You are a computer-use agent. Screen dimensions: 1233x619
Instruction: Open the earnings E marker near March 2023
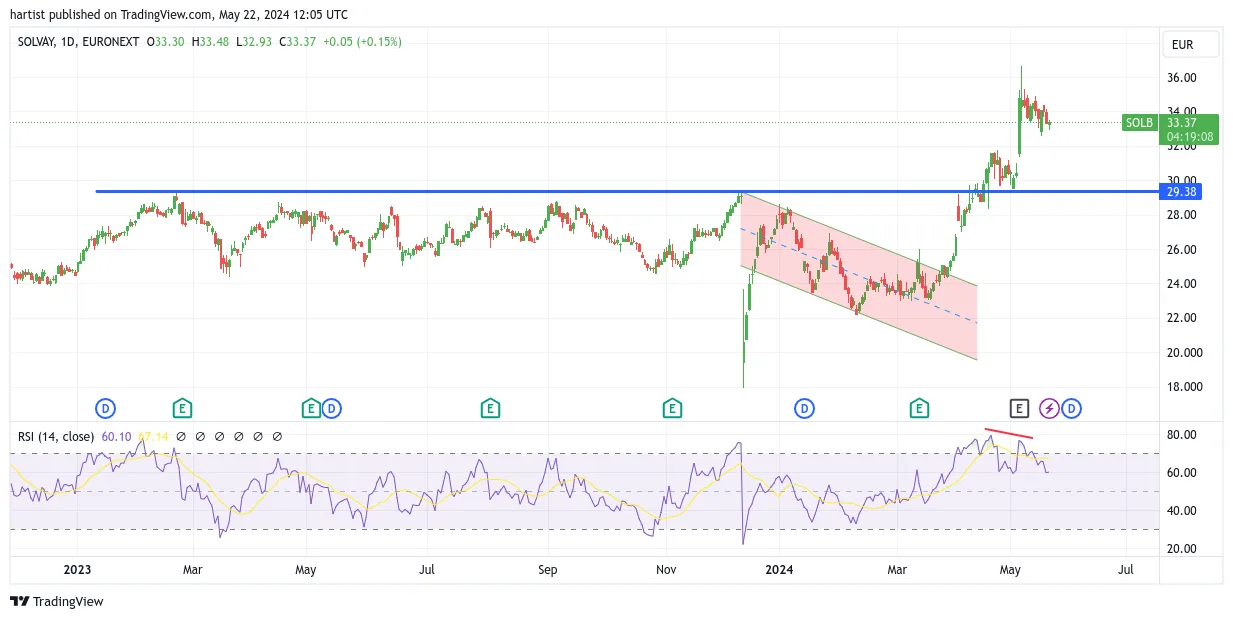(181, 408)
